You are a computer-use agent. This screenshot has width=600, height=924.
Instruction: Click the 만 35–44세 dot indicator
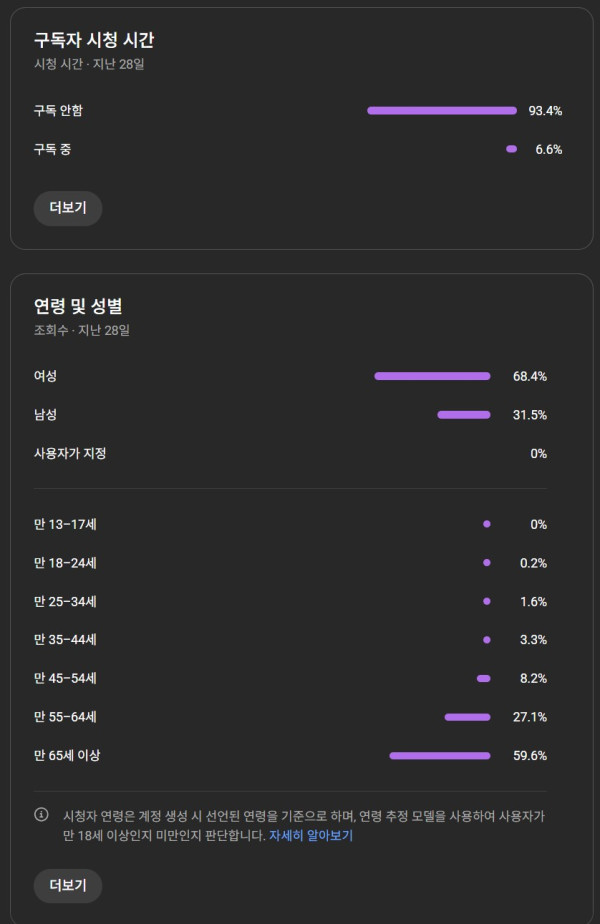pyautogui.click(x=487, y=640)
